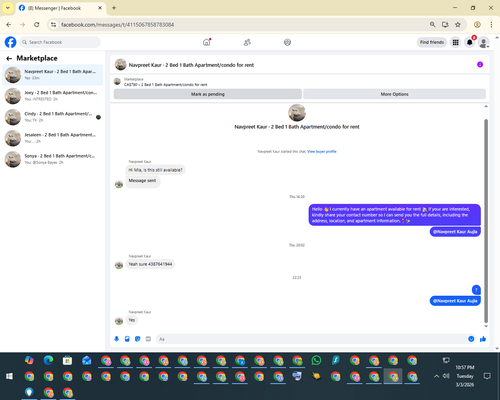The height and width of the screenshot is (400, 500).
Task: Open Windows Start menu
Action: click(9, 376)
